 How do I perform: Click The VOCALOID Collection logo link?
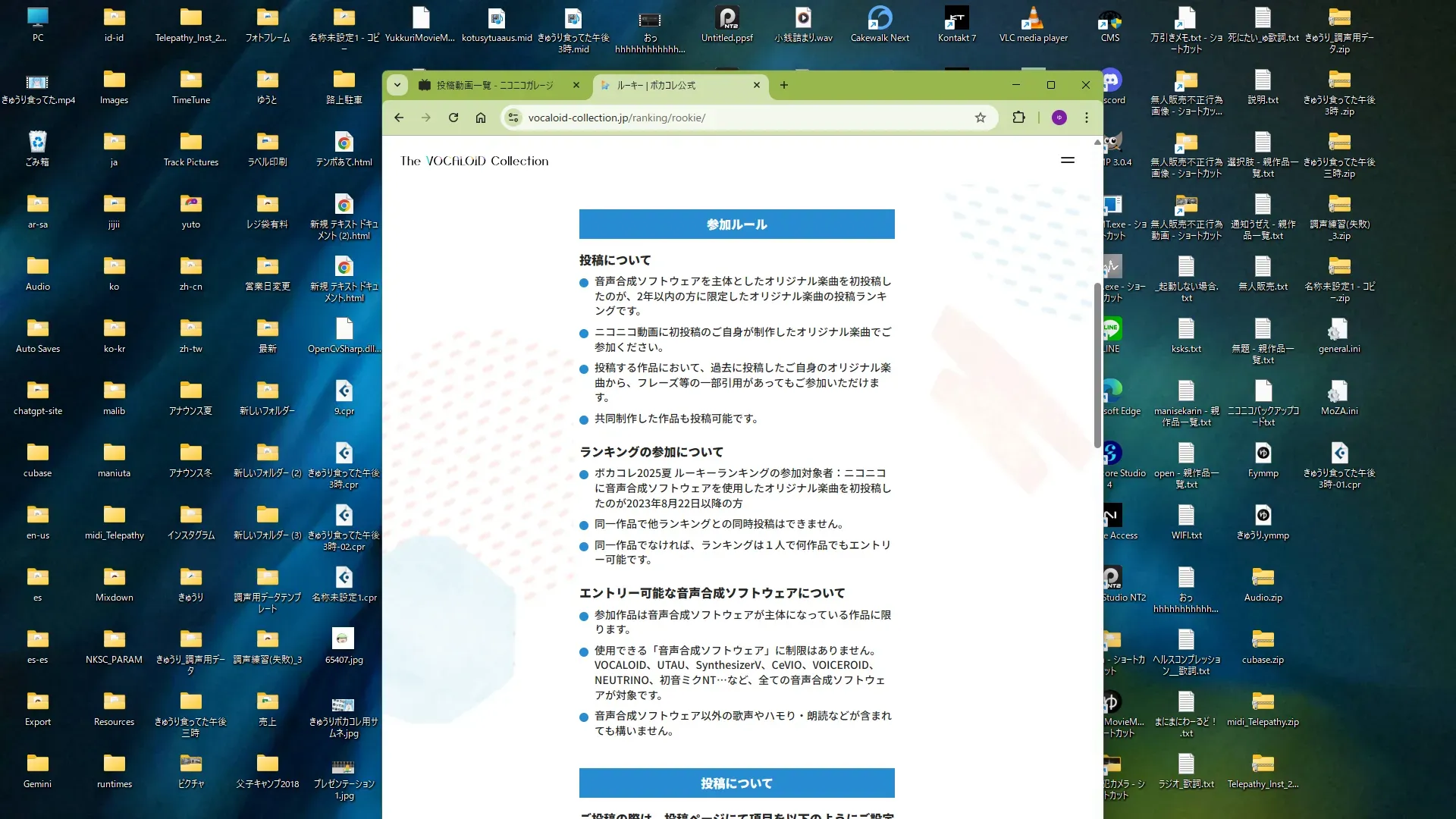tap(475, 161)
